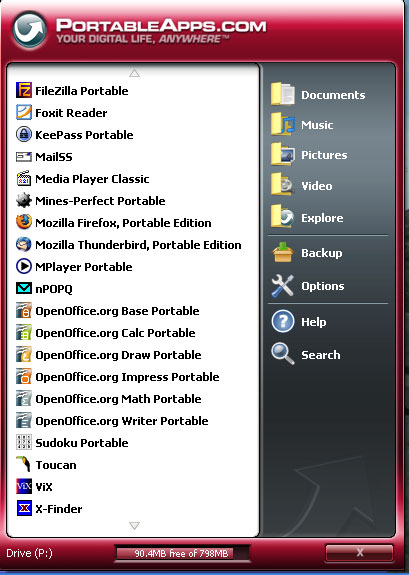Show earlier apps with the up arrow
The image size is (409, 575).
(134, 73)
